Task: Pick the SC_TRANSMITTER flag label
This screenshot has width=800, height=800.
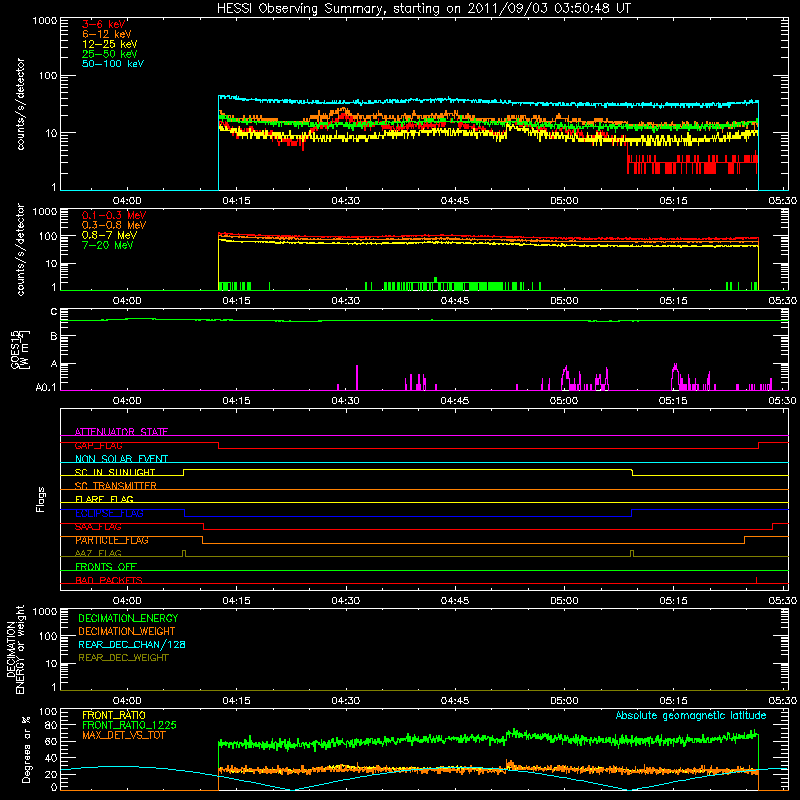Action: click(115, 486)
